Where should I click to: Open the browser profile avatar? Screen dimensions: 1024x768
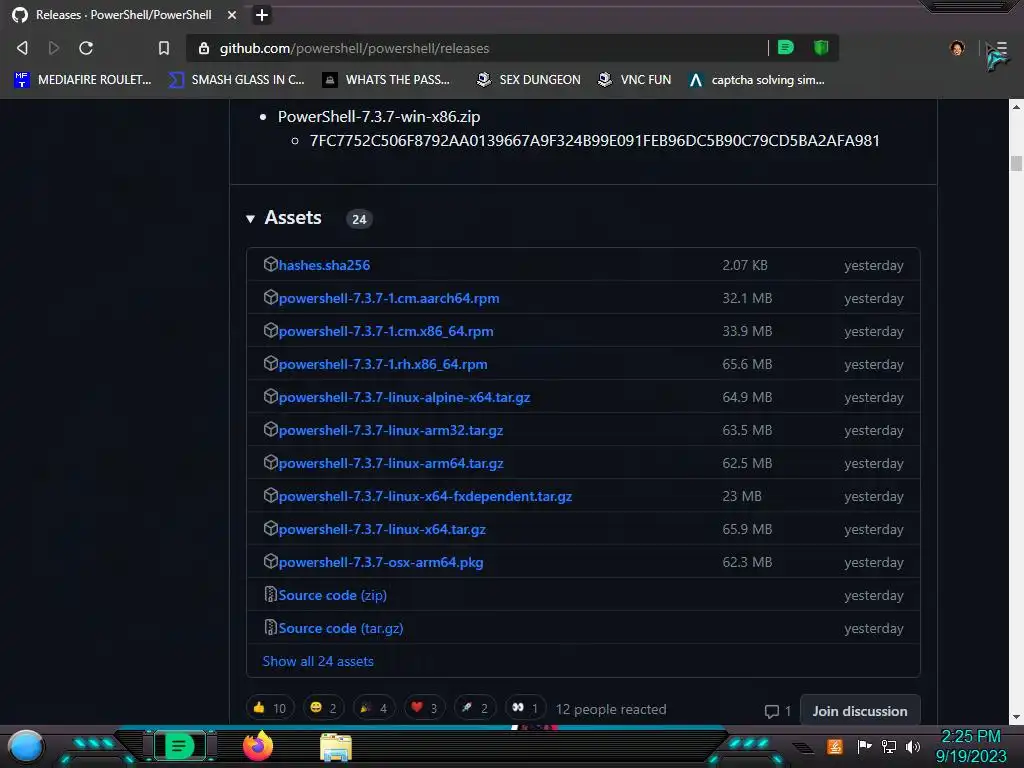957,48
